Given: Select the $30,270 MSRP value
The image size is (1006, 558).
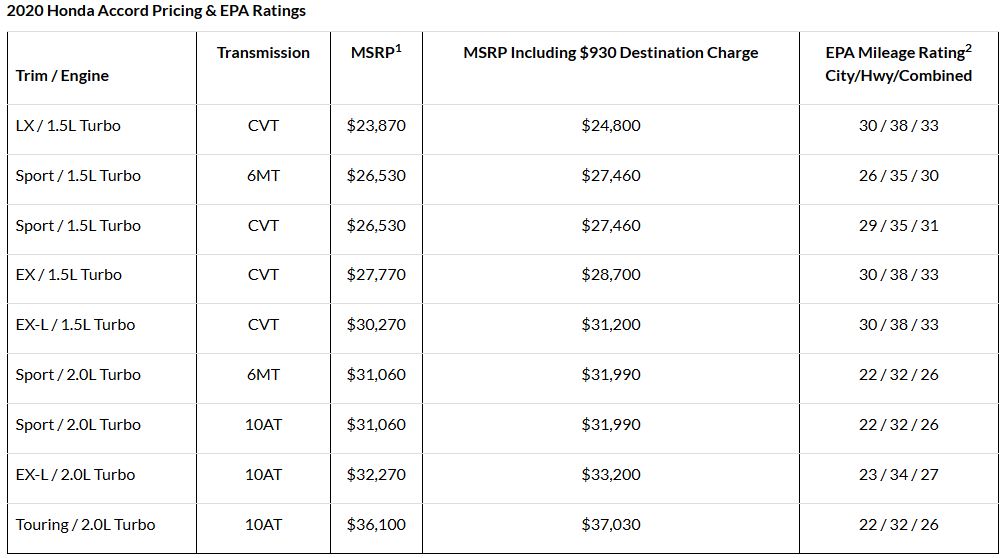Looking at the screenshot, I should (376, 325).
